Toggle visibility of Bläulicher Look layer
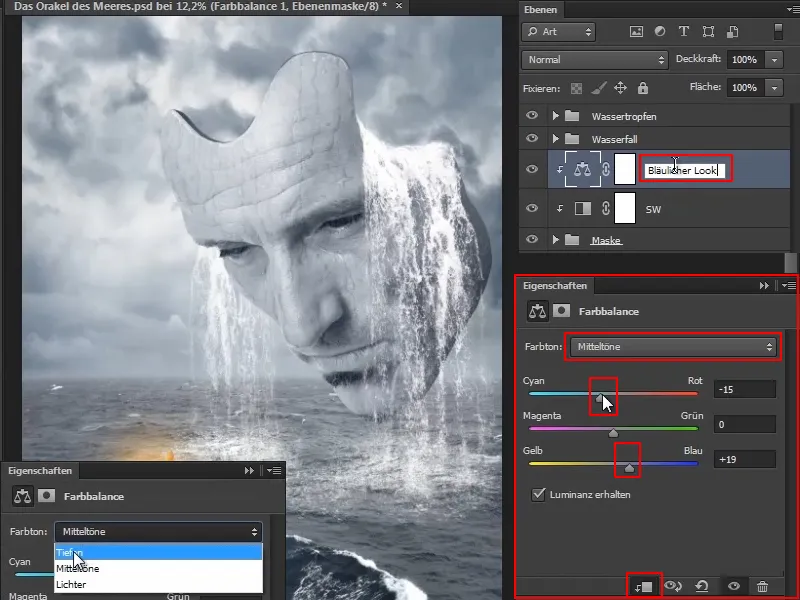The width and height of the screenshot is (800, 600). (x=532, y=169)
